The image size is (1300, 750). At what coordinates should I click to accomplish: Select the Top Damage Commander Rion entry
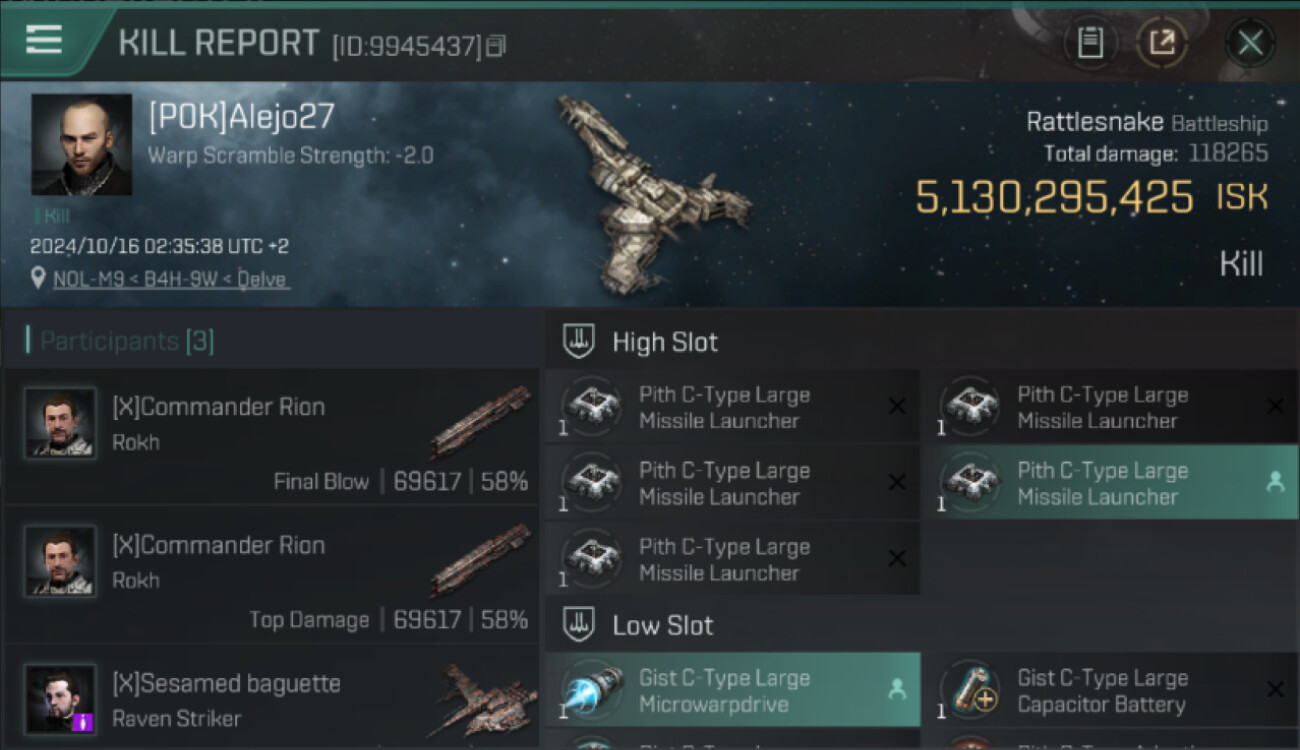(272, 574)
